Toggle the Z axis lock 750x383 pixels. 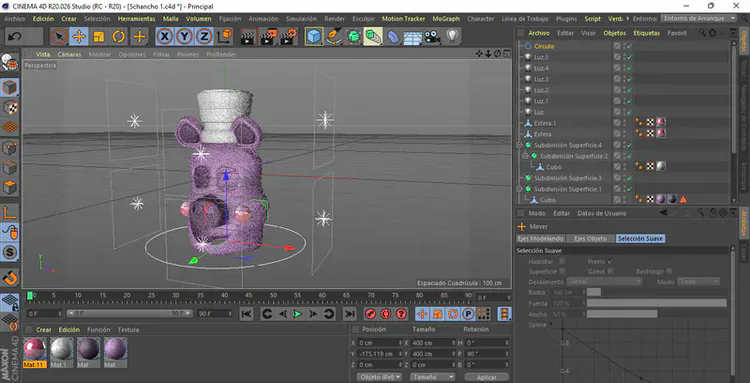pos(205,36)
